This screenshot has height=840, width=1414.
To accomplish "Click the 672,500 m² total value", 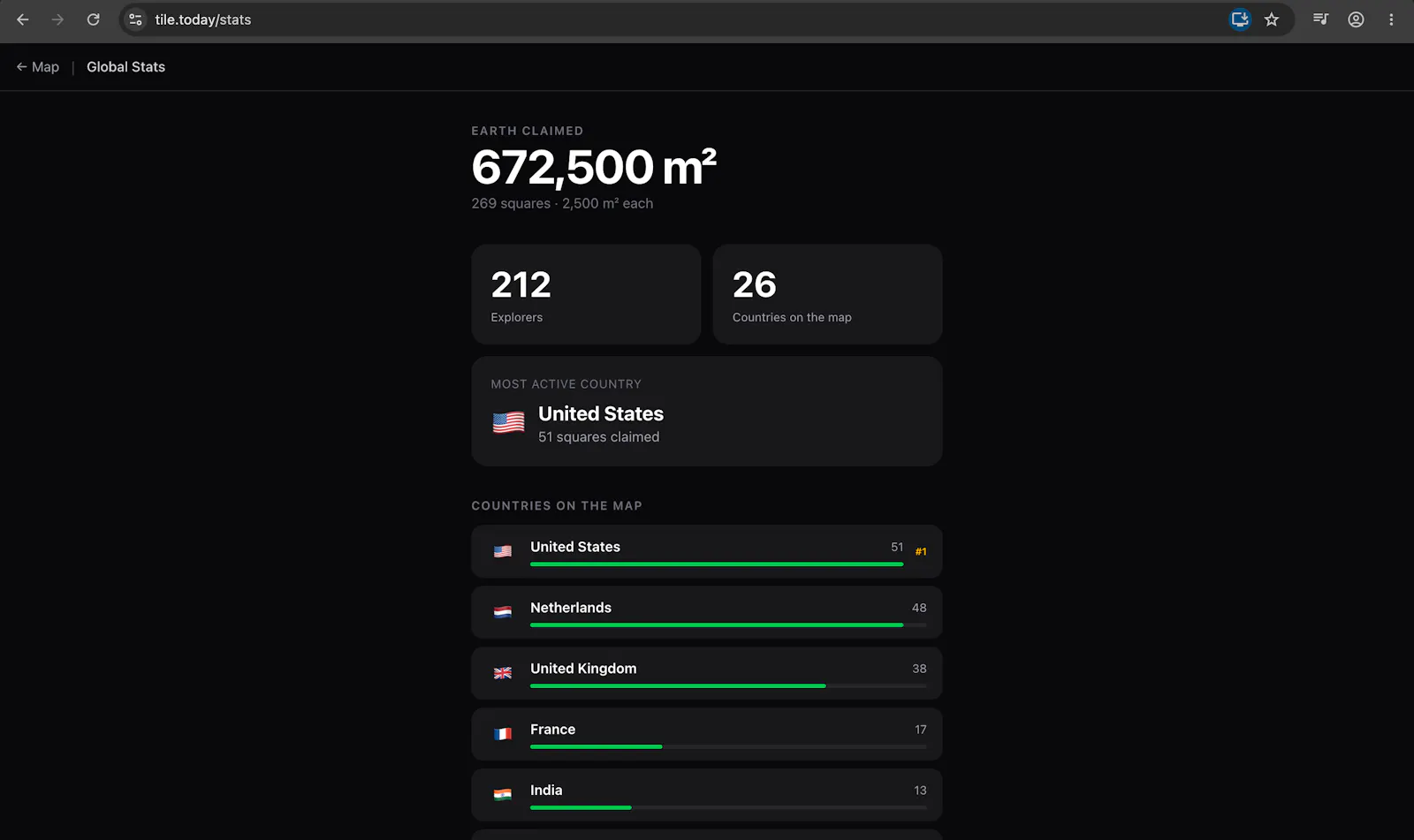I will tap(594, 167).
